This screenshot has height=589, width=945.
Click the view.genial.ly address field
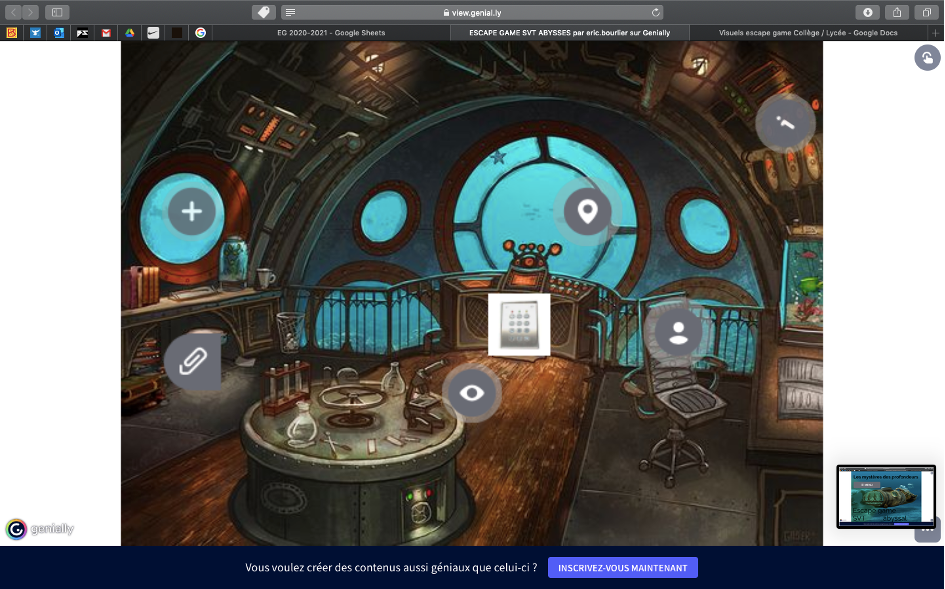472,12
